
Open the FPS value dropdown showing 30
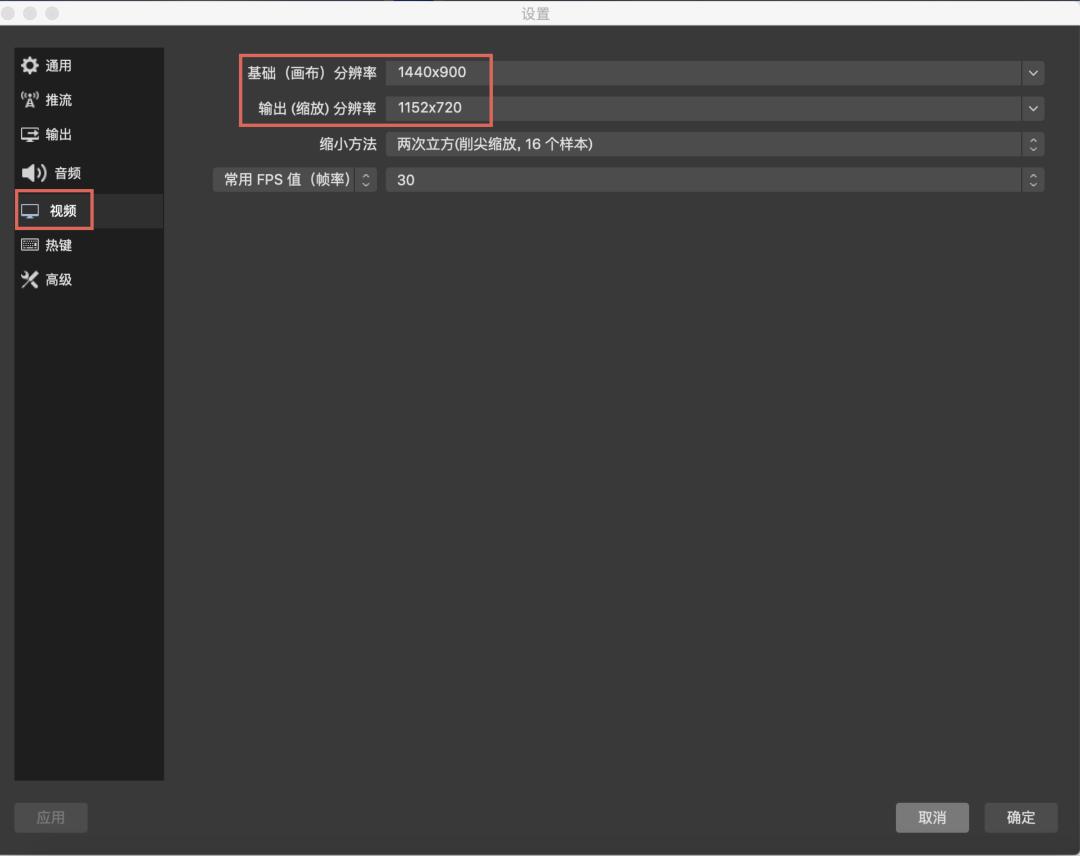point(700,180)
